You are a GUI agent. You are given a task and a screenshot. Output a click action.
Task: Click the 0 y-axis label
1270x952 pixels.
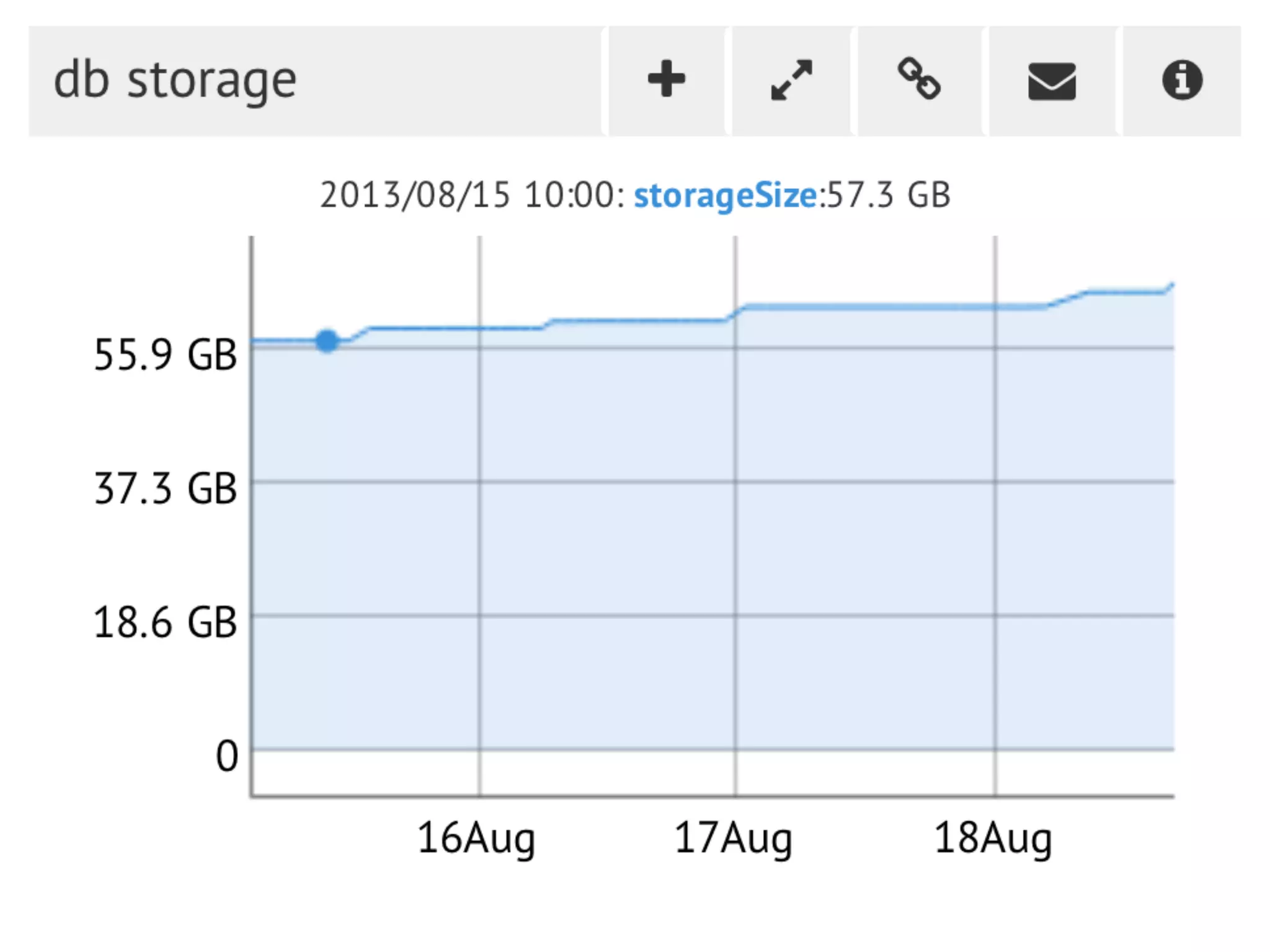coord(227,757)
